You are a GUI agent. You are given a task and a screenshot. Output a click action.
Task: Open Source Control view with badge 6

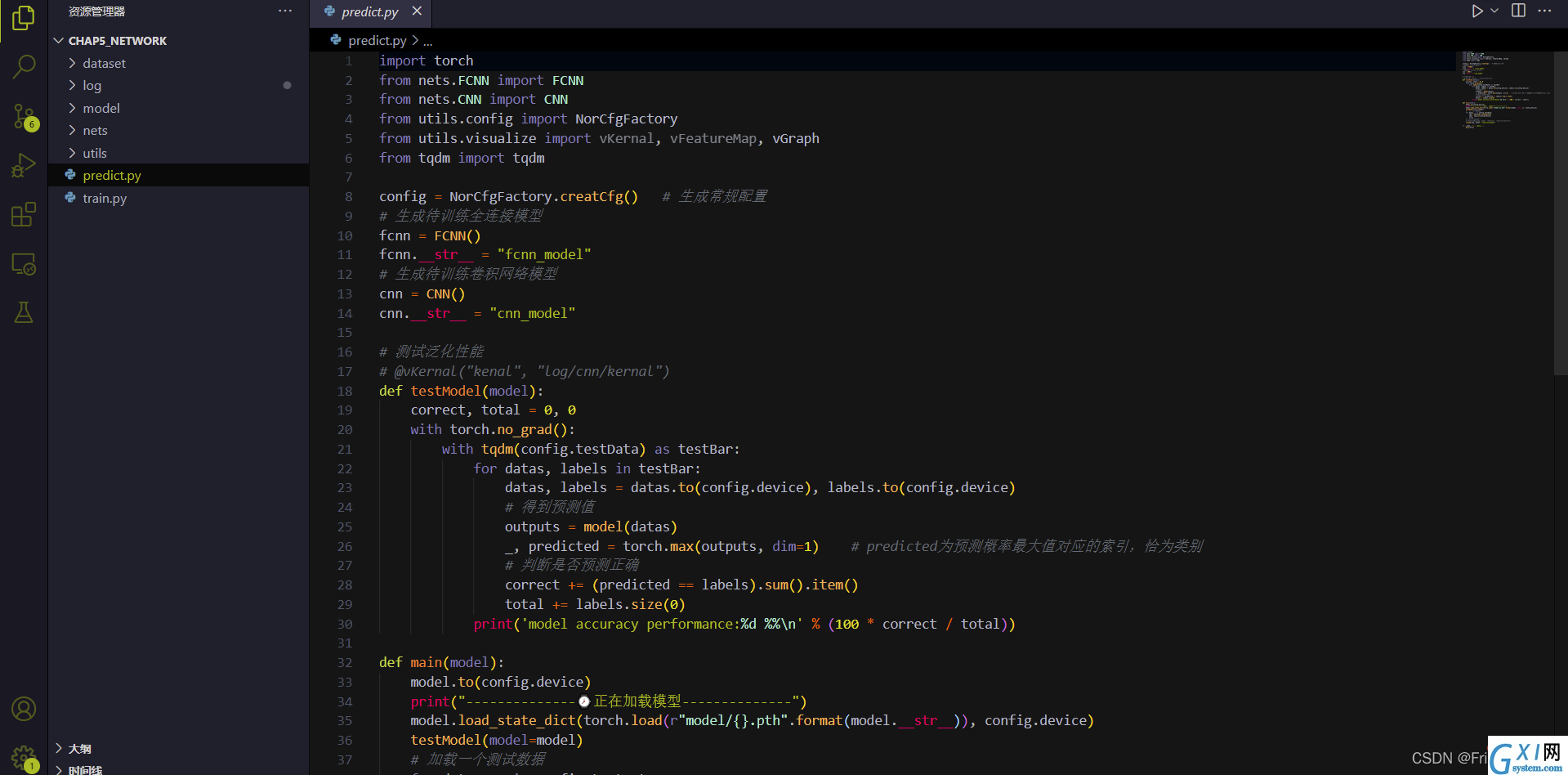[x=24, y=117]
